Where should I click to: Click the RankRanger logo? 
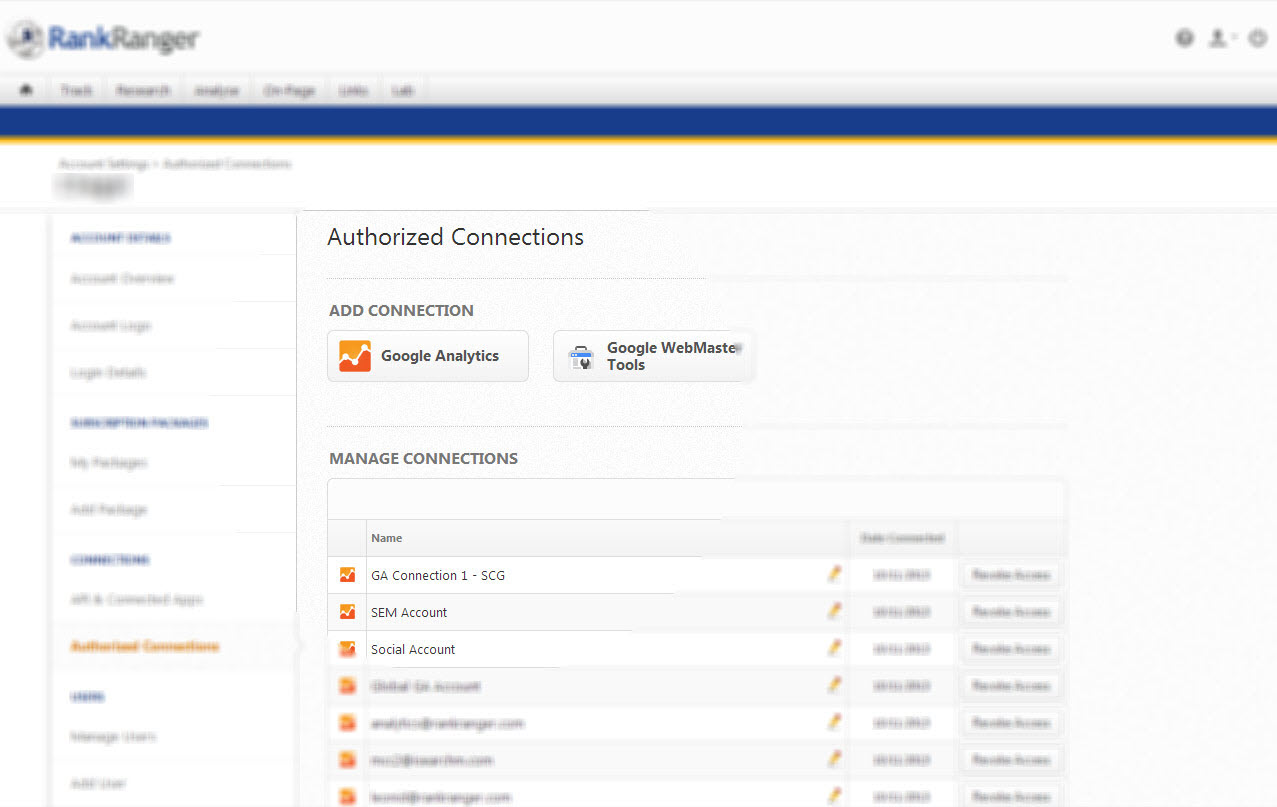click(x=105, y=39)
